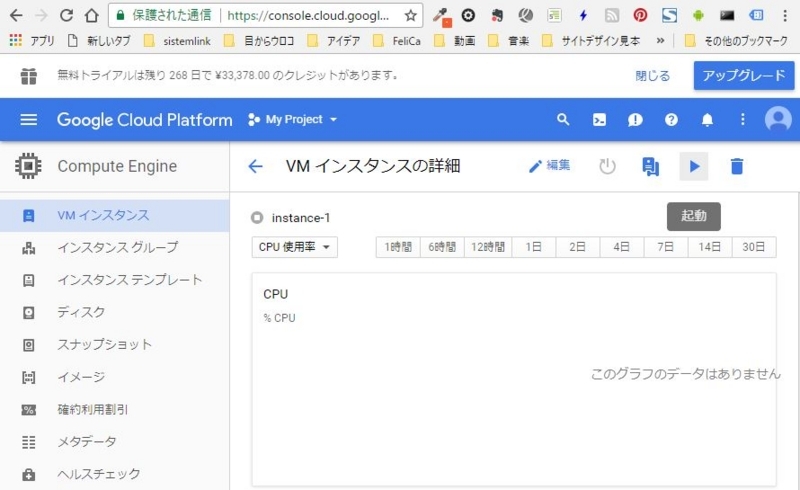This screenshot has width=800, height=490.
Task: Open the notifications bell
Action: [x=707, y=120]
